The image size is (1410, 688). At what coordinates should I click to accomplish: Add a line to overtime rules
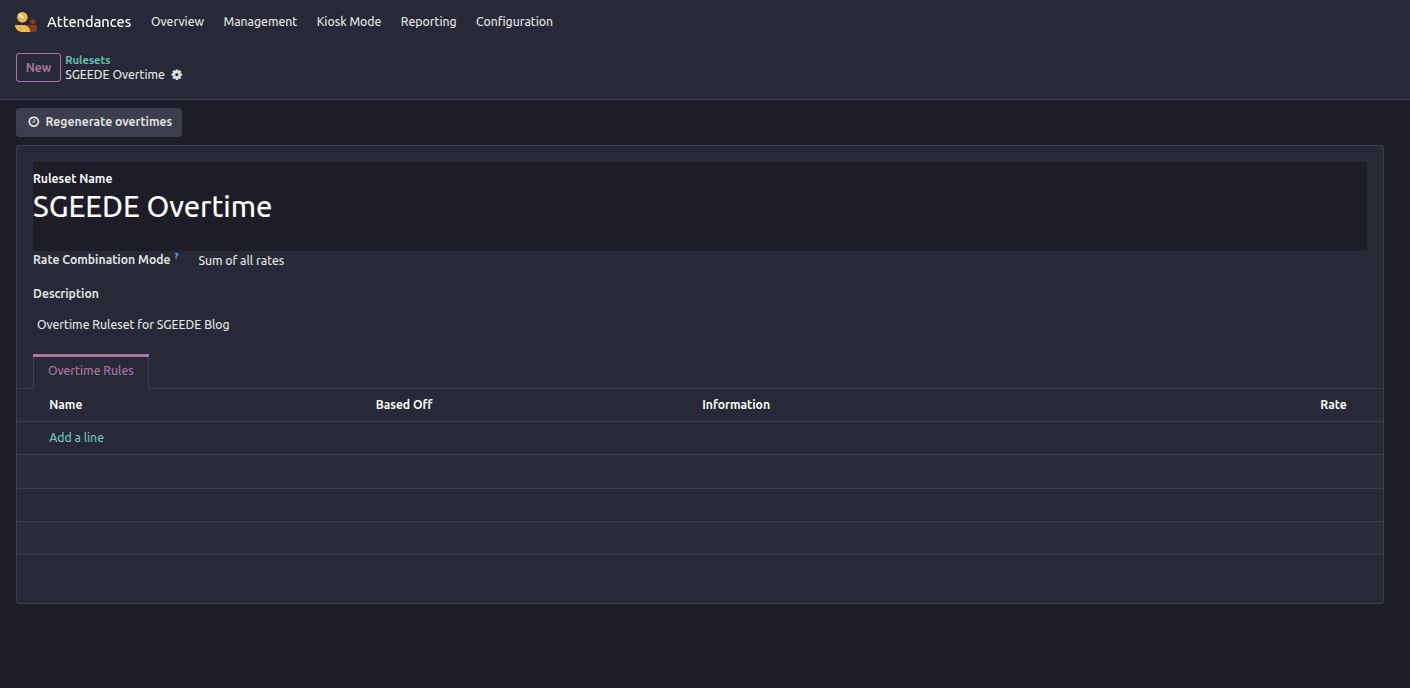(77, 438)
